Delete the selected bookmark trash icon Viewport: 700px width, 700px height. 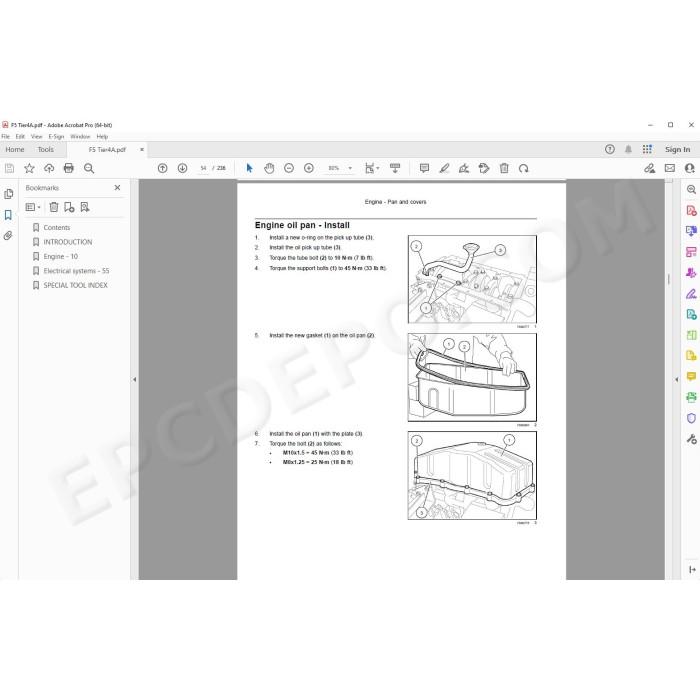[54, 207]
